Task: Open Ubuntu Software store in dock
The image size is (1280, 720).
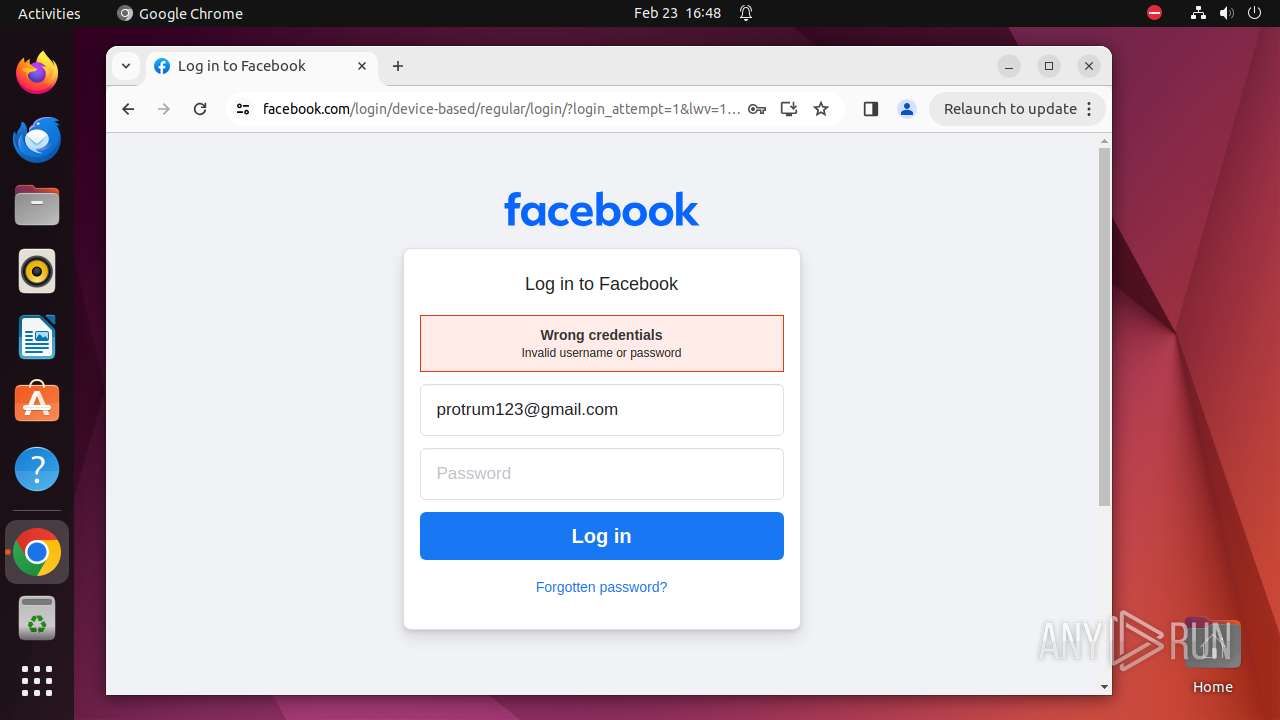Action: [x=37, y=403]
